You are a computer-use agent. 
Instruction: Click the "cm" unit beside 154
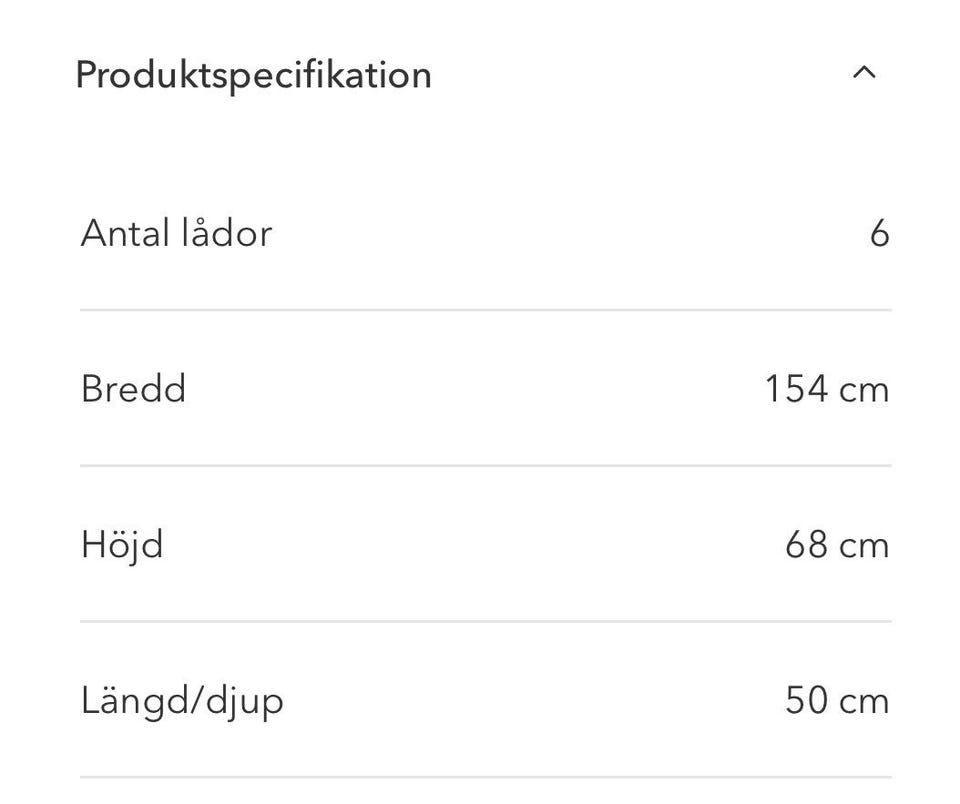coord(863,389)
